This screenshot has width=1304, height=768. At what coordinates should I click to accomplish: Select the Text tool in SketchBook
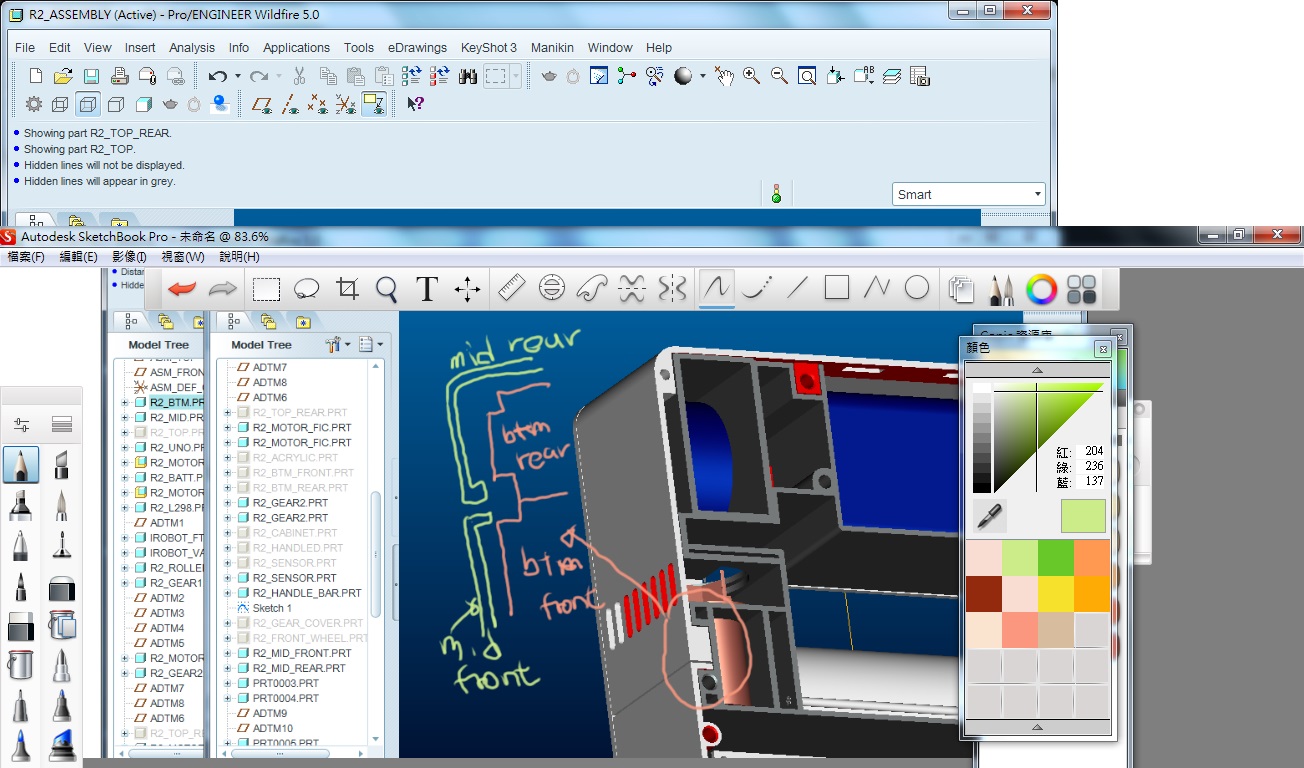427,289
